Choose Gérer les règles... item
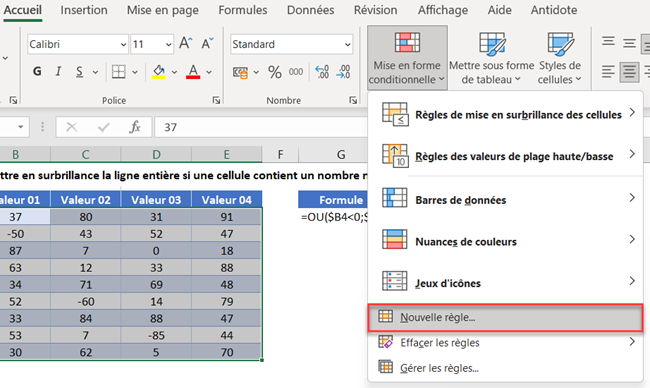Image resolution: width=650 pixels, height=388 pixels. tap(505, 368)
